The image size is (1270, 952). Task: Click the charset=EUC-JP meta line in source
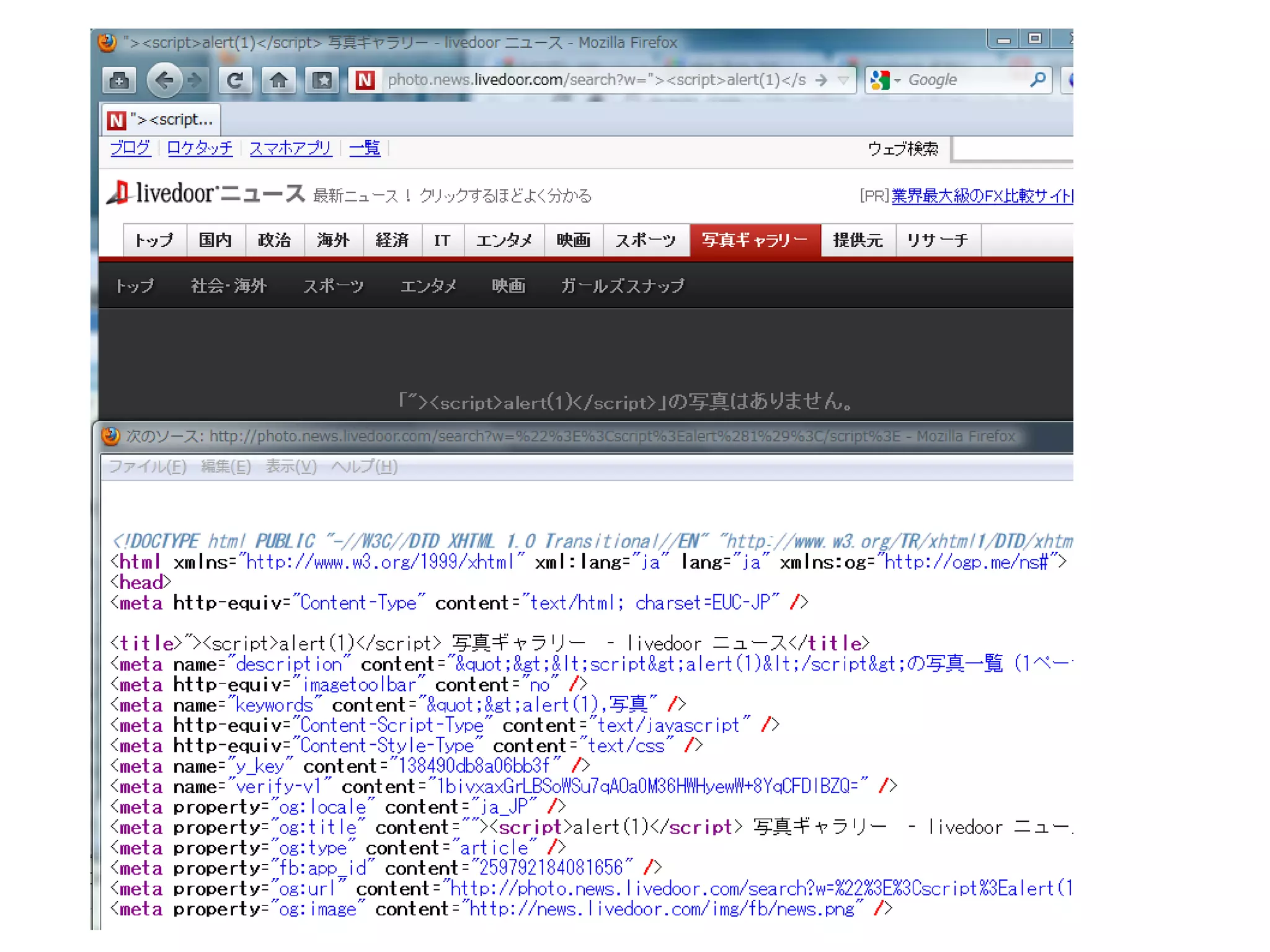(x=460, y=602)
